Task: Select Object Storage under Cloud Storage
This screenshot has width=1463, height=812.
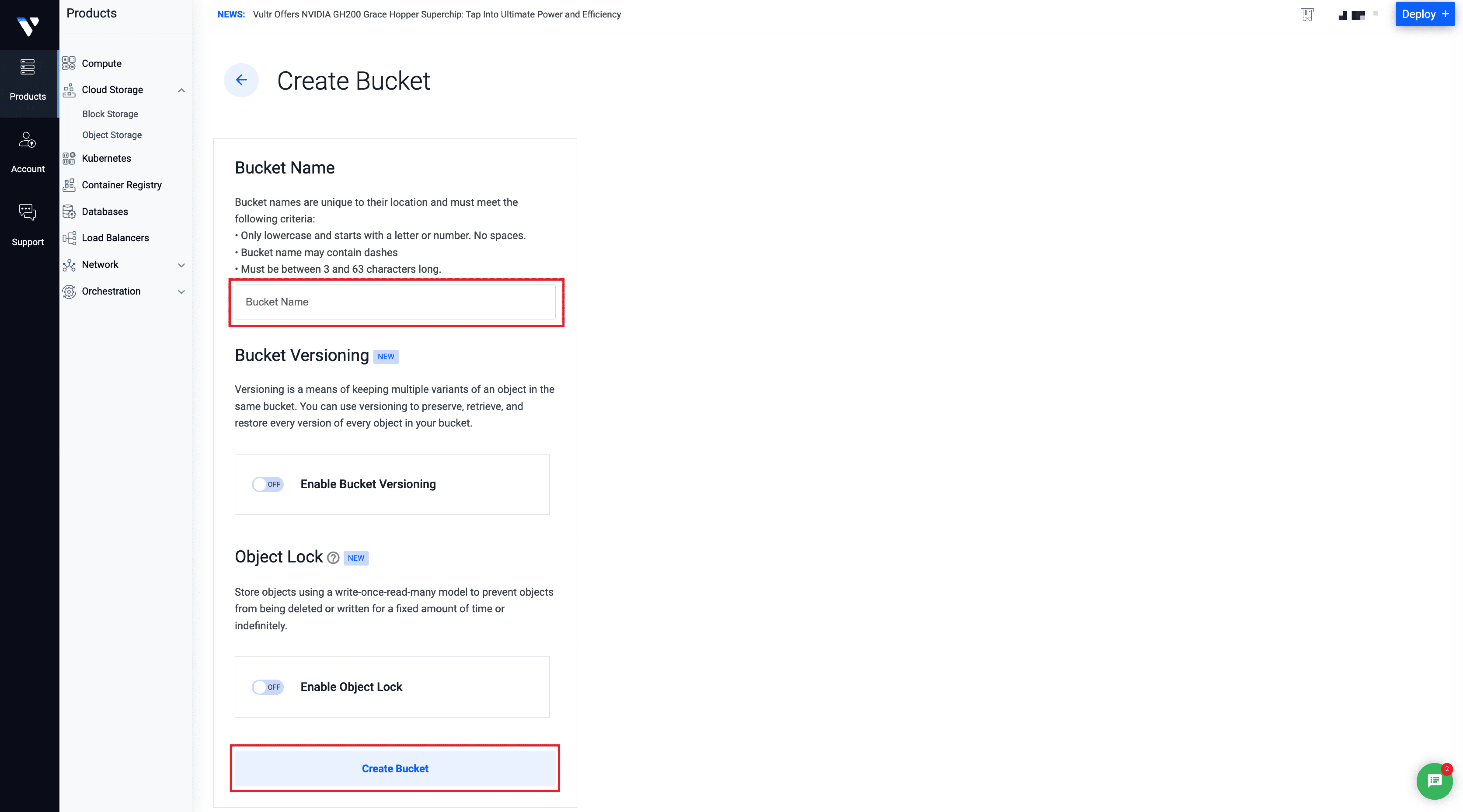Action: pos(112,135)
